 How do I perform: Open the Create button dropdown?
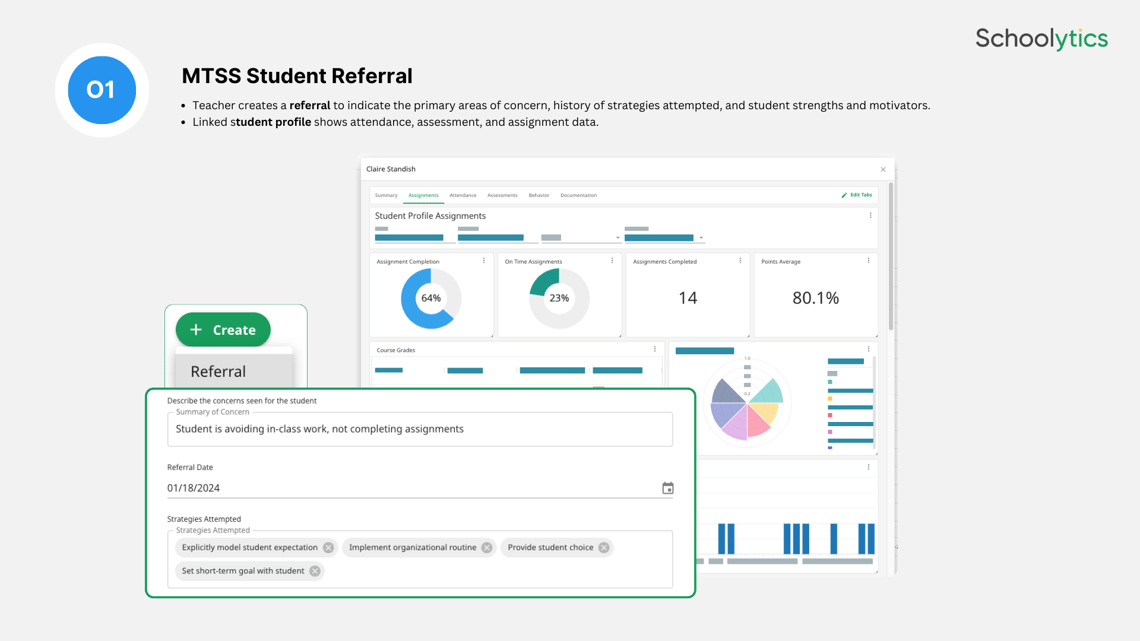(222, 329)
